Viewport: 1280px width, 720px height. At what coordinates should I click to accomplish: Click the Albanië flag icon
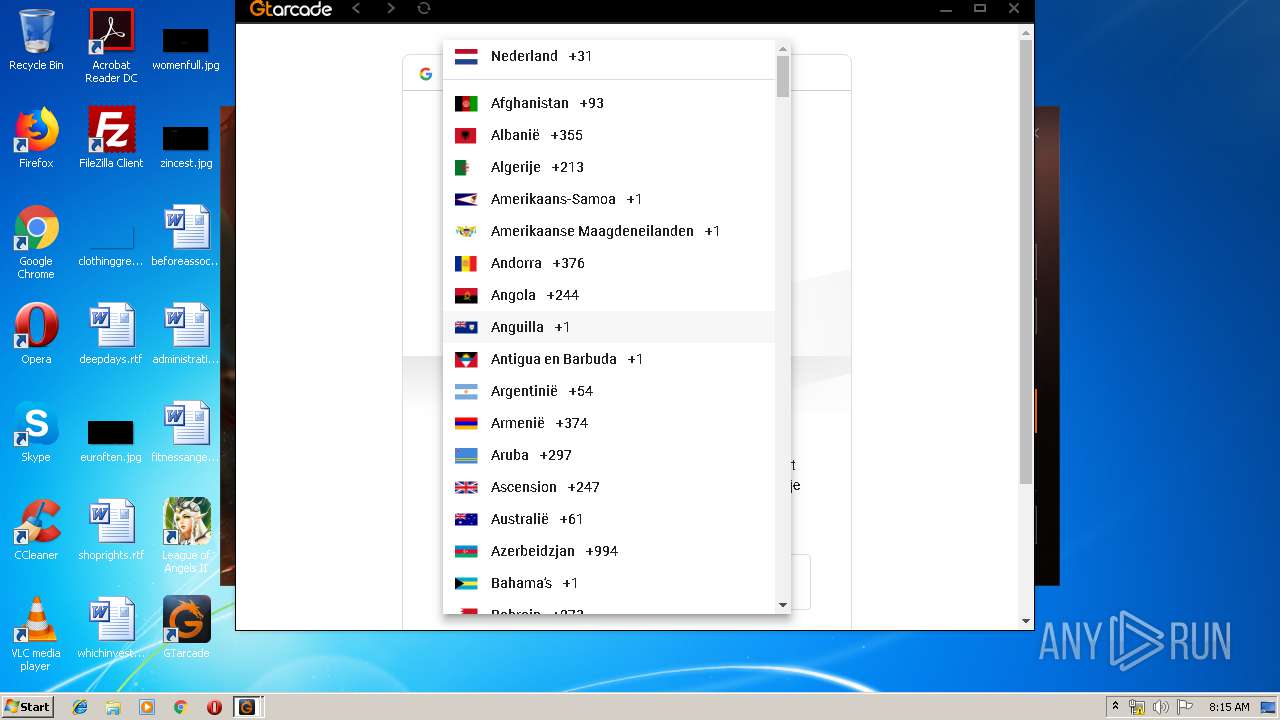tap(466, 136)
